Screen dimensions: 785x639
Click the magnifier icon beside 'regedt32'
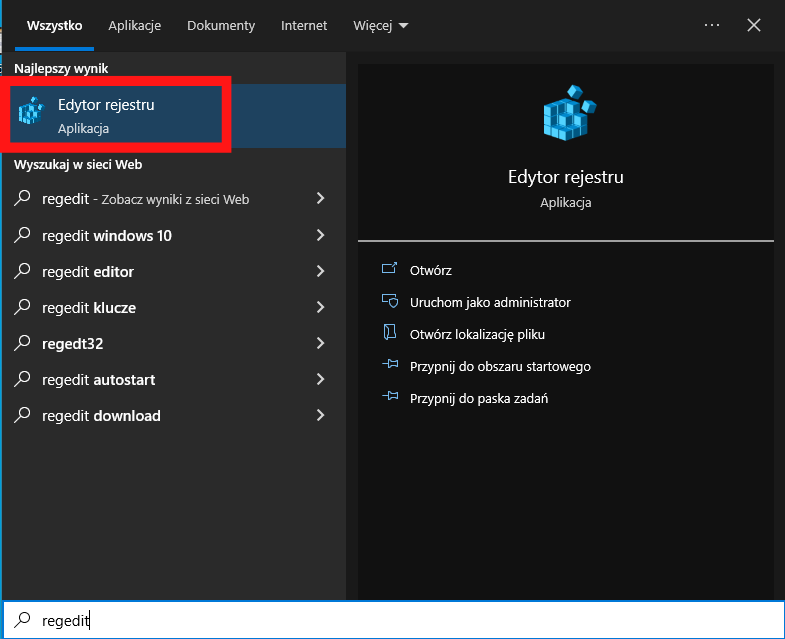(x=22, y=343)
